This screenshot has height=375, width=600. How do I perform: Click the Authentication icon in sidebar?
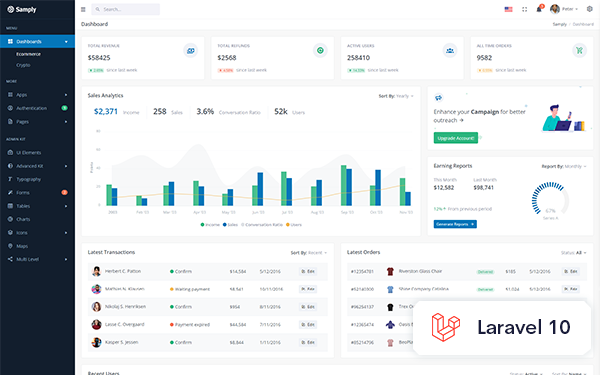(x=10, y=108)
